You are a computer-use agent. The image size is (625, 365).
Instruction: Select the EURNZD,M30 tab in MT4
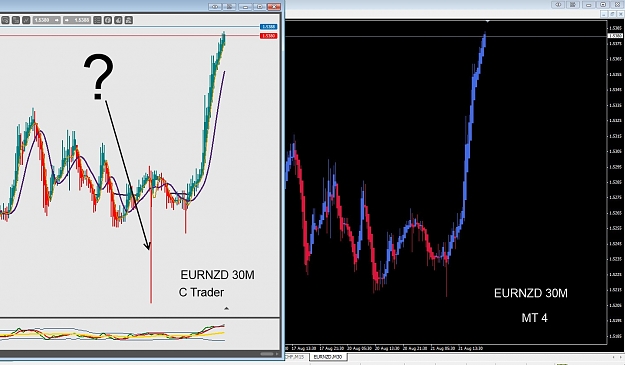click(328, 357)
